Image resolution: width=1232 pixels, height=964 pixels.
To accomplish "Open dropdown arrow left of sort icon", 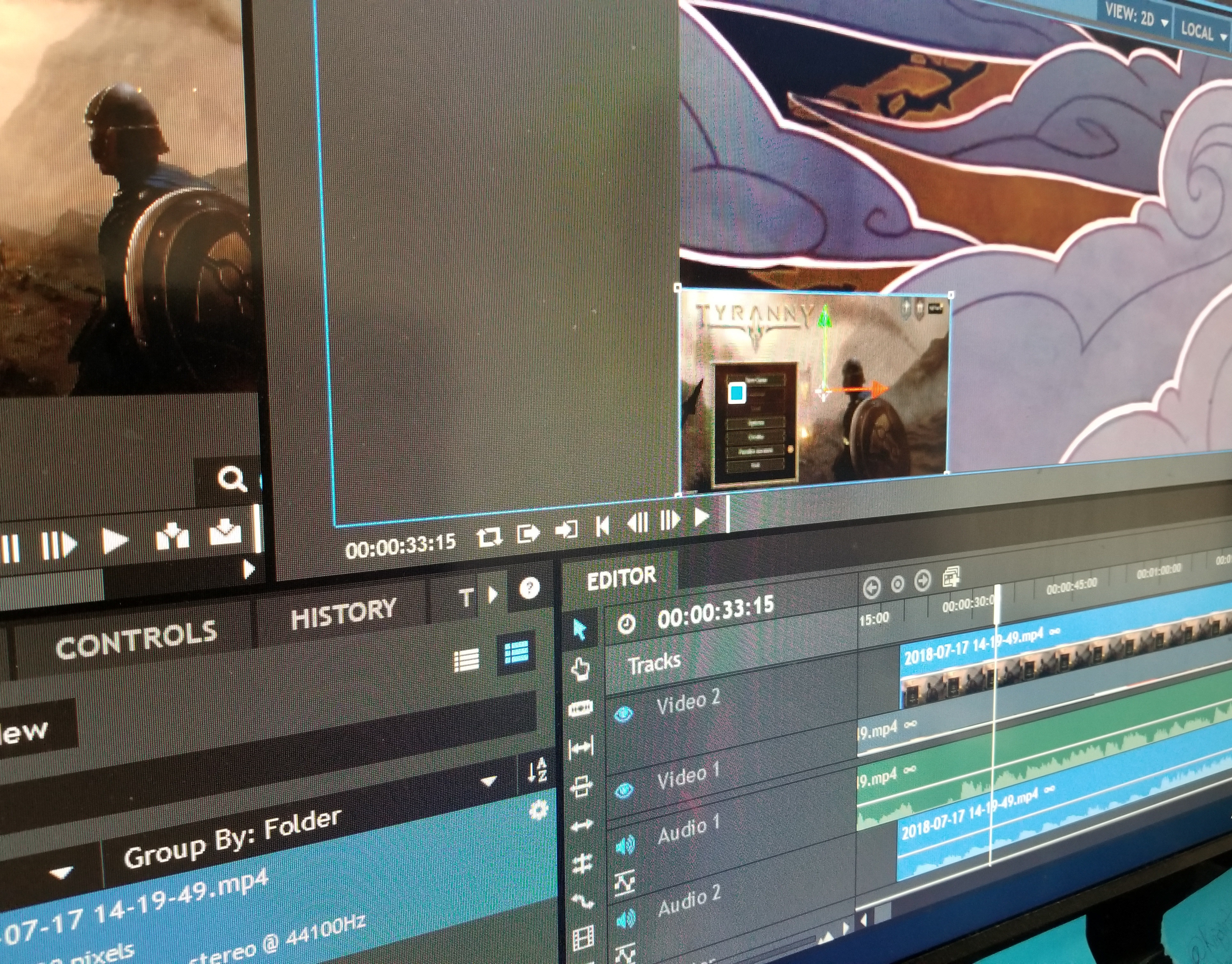I will tap(489, 781).
